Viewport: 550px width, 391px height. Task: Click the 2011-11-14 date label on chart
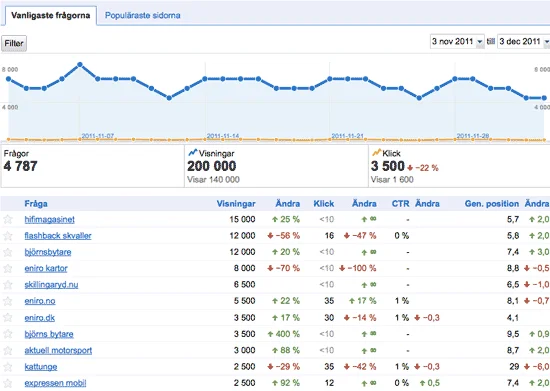point(223,136)
